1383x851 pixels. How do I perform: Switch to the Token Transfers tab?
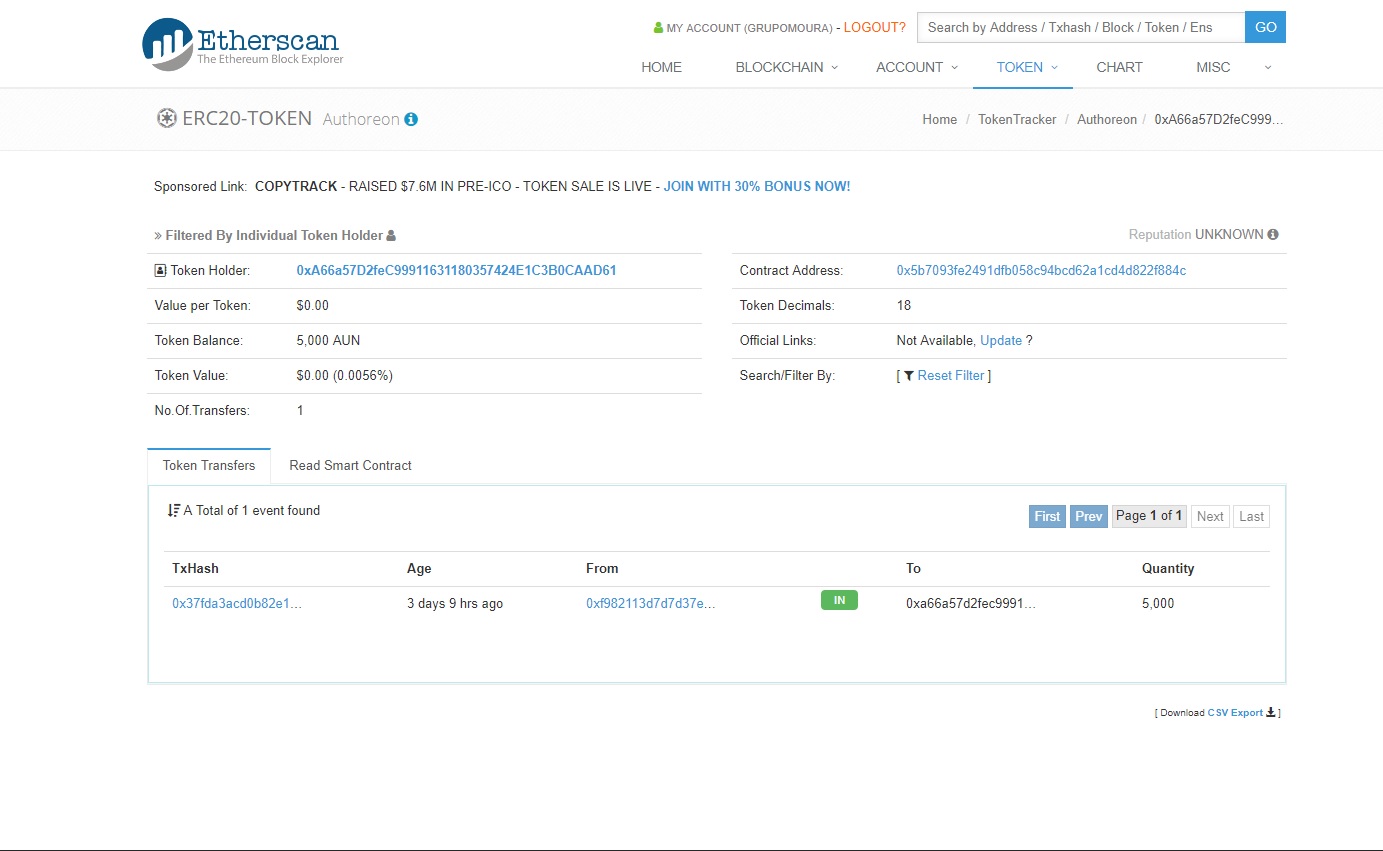[x=209, y=465]
